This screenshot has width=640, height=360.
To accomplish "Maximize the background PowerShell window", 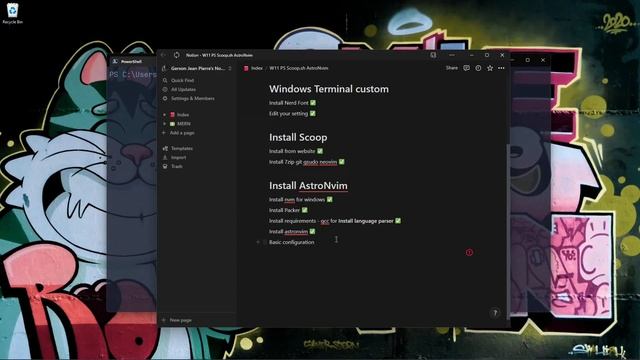I will [x=527, y=60].
